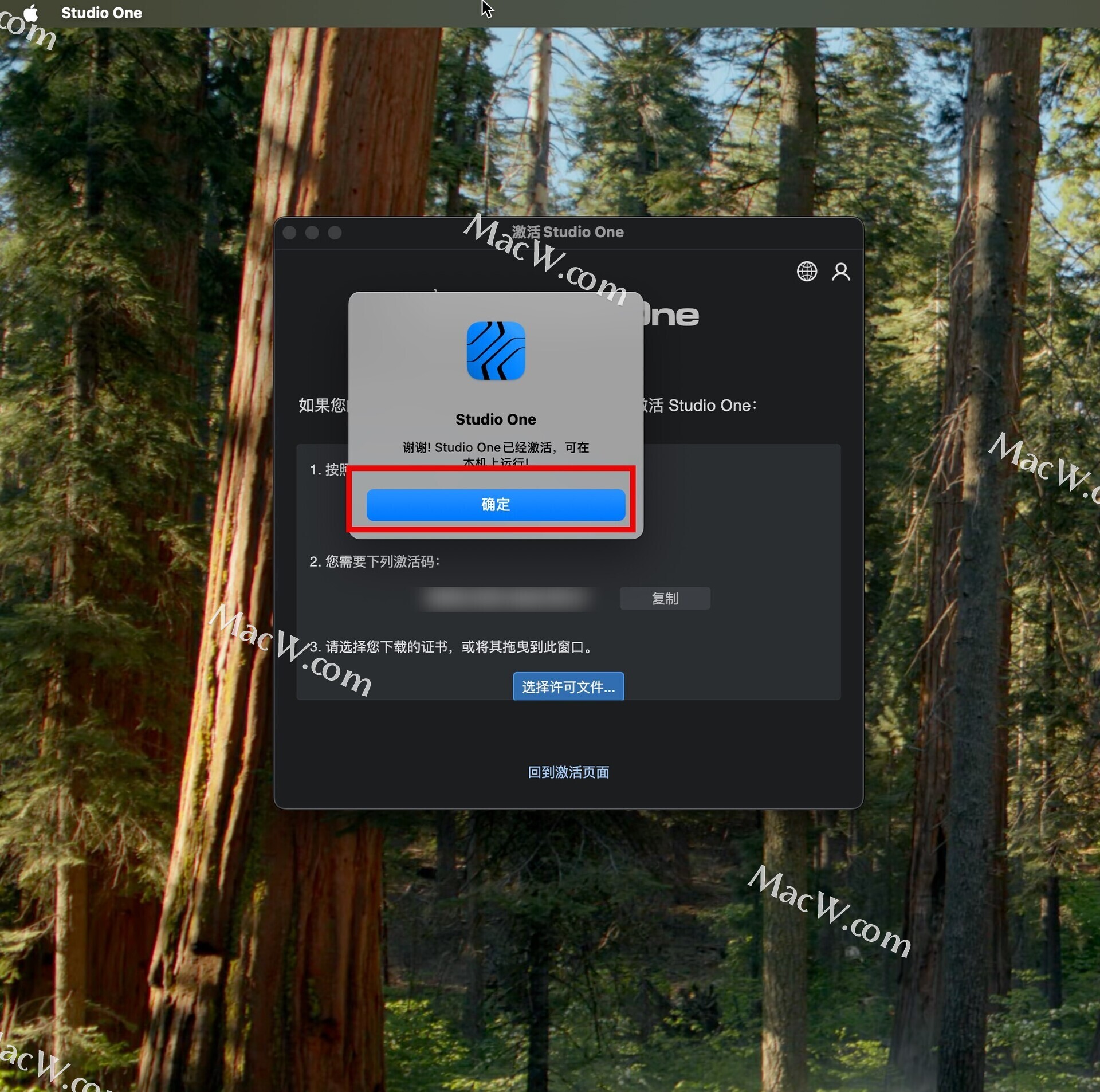Select the blurred activation code field

click(x=508, y=599)
